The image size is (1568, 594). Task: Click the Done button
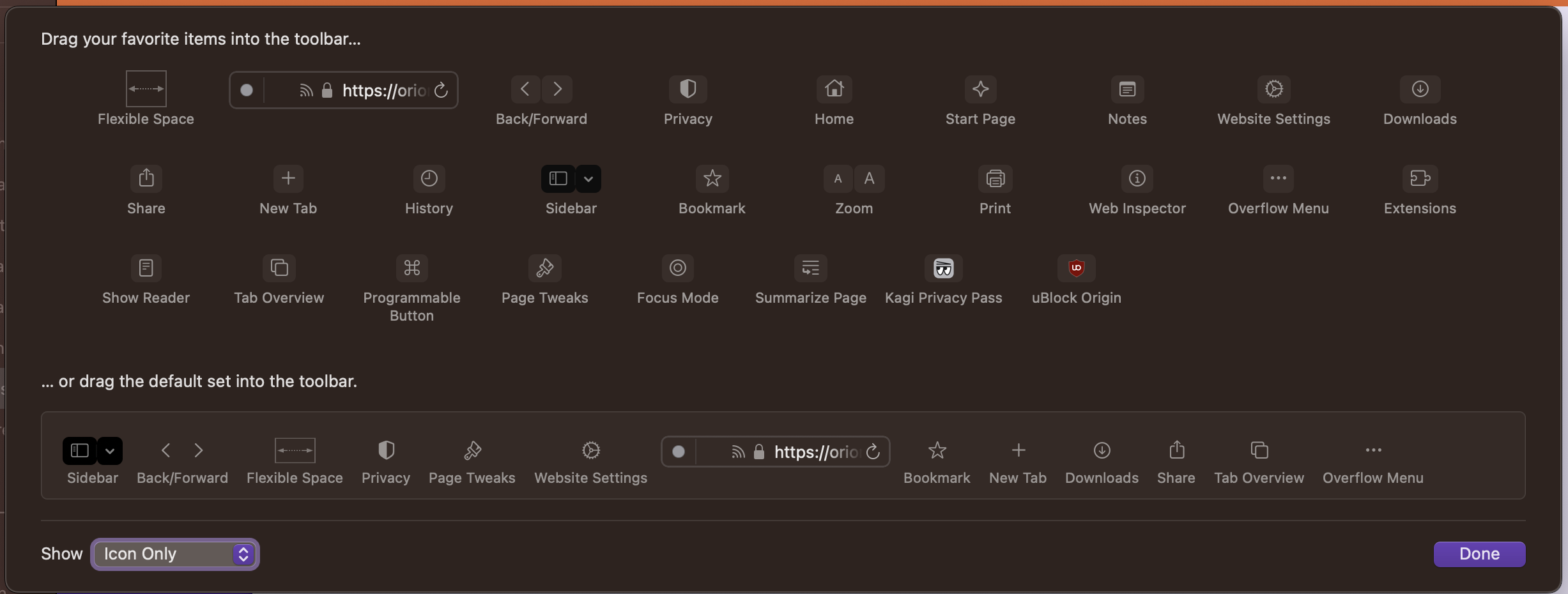click(1479, 554)
